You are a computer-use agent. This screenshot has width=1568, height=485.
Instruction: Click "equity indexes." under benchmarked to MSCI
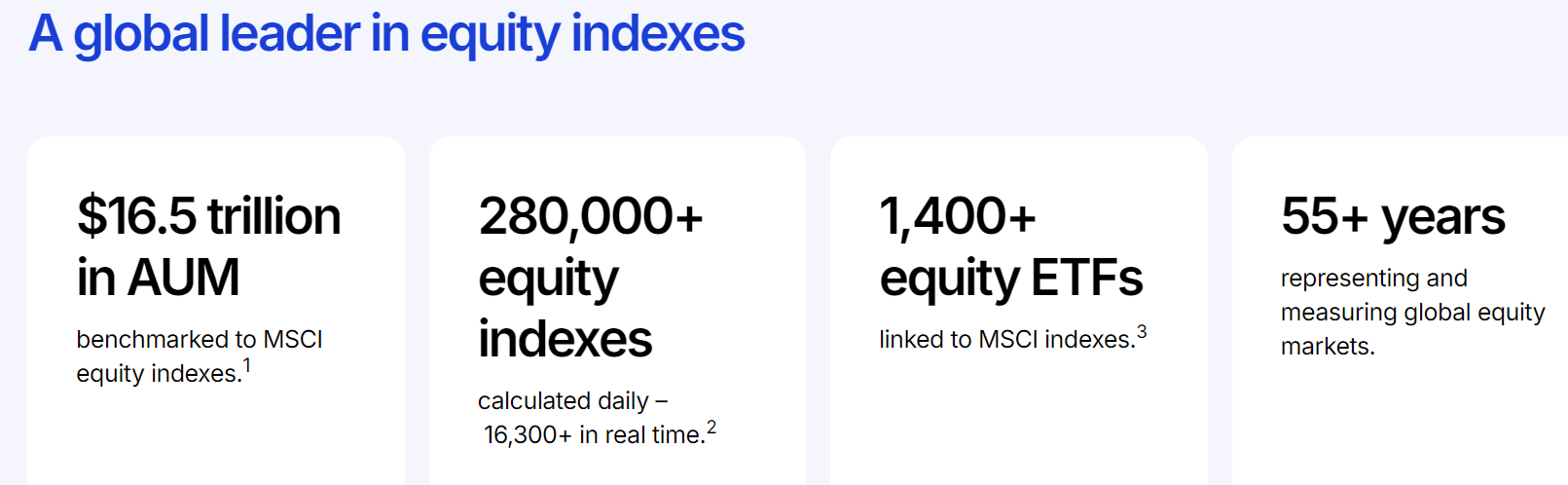point(159,373)
